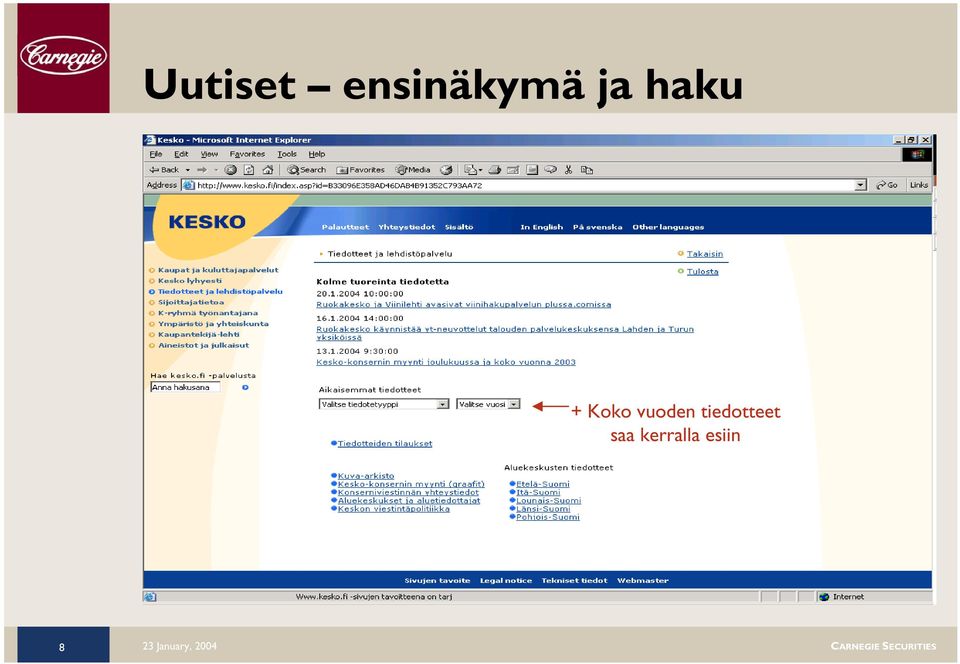Open Kaupantekijä-lehti in sidebar
960x664 pixels.
coord(198,335)
